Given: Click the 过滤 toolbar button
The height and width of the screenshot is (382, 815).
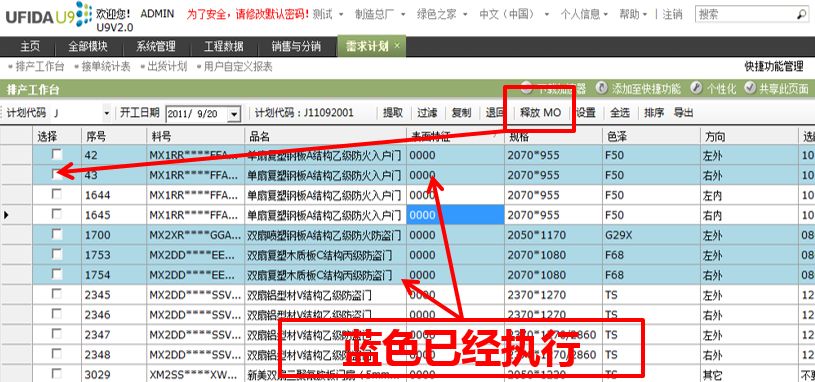Looking at the screenshot, I should pyautogui.click(x=427, y=113).
